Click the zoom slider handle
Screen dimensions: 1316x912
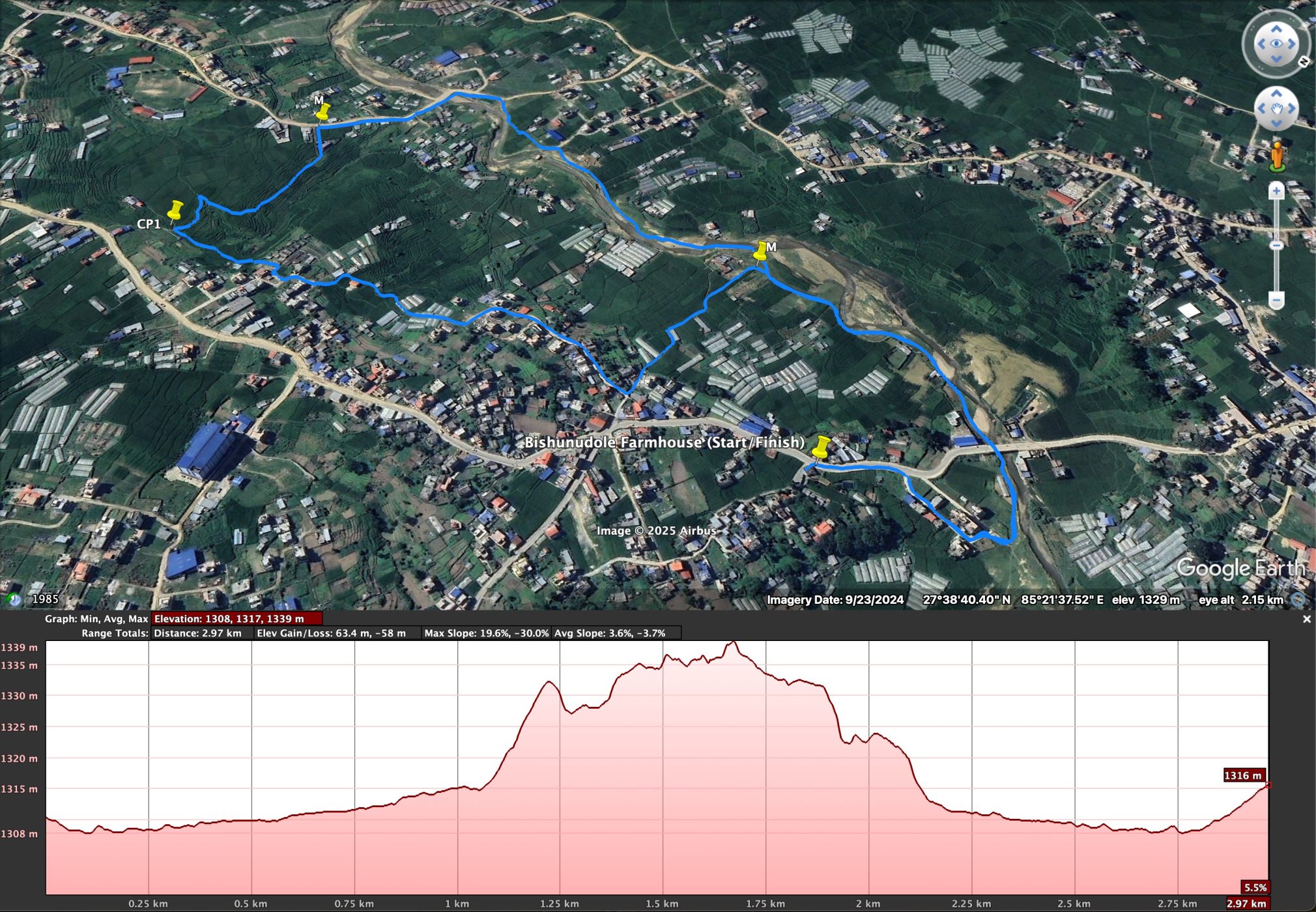1276,245
